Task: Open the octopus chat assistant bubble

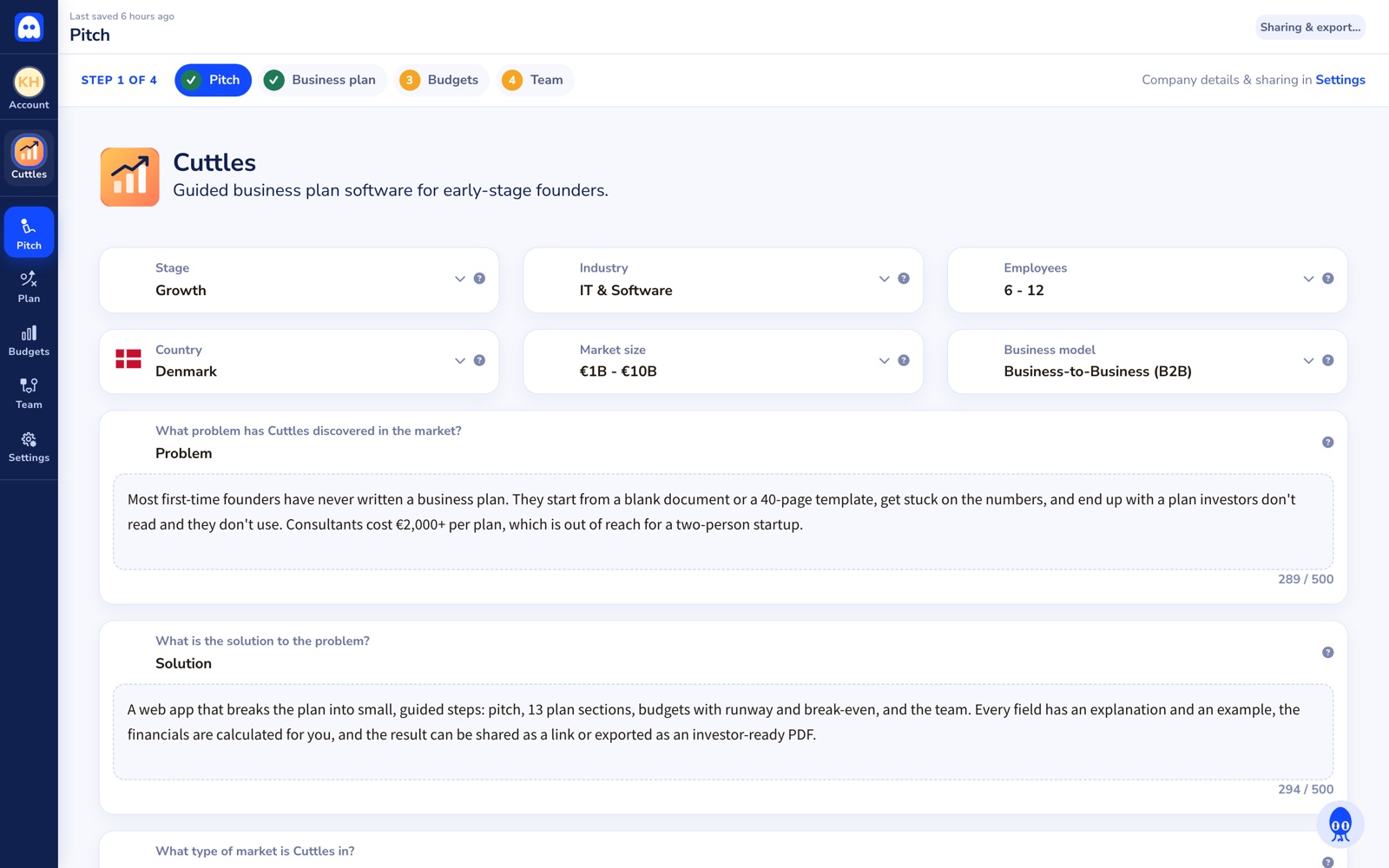Action: pyautogui.click(x=1340, y=825)
